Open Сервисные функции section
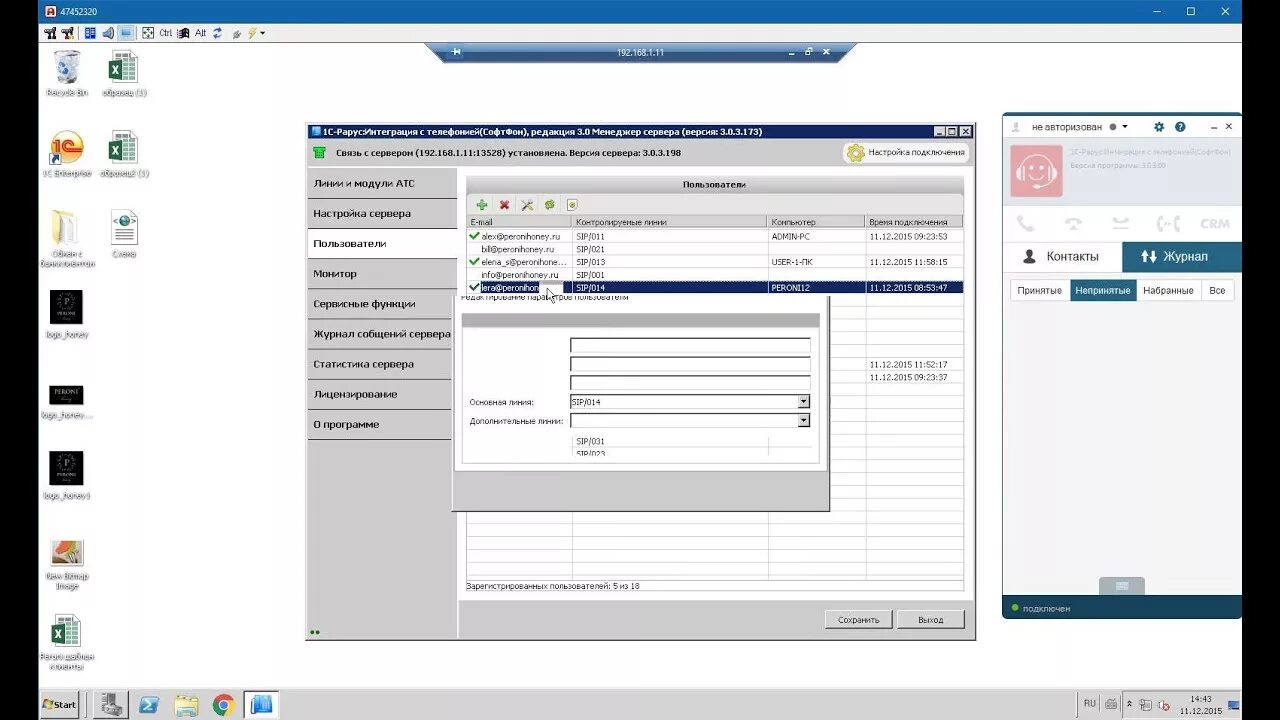The height and width of the screenshot is (720, 1280). [x=382, y=304]
